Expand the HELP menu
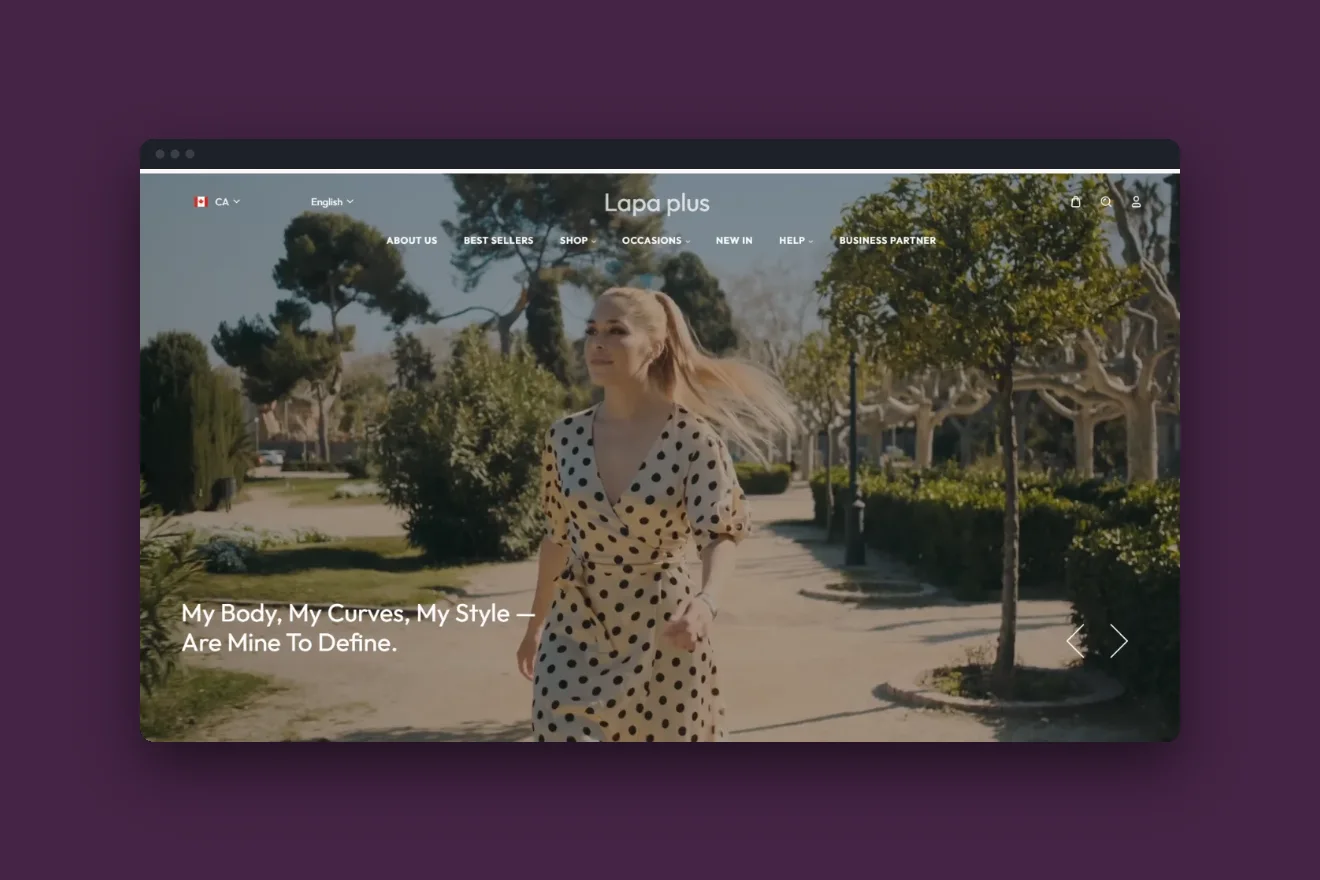Screen dimensions: 1320x880 796,240
